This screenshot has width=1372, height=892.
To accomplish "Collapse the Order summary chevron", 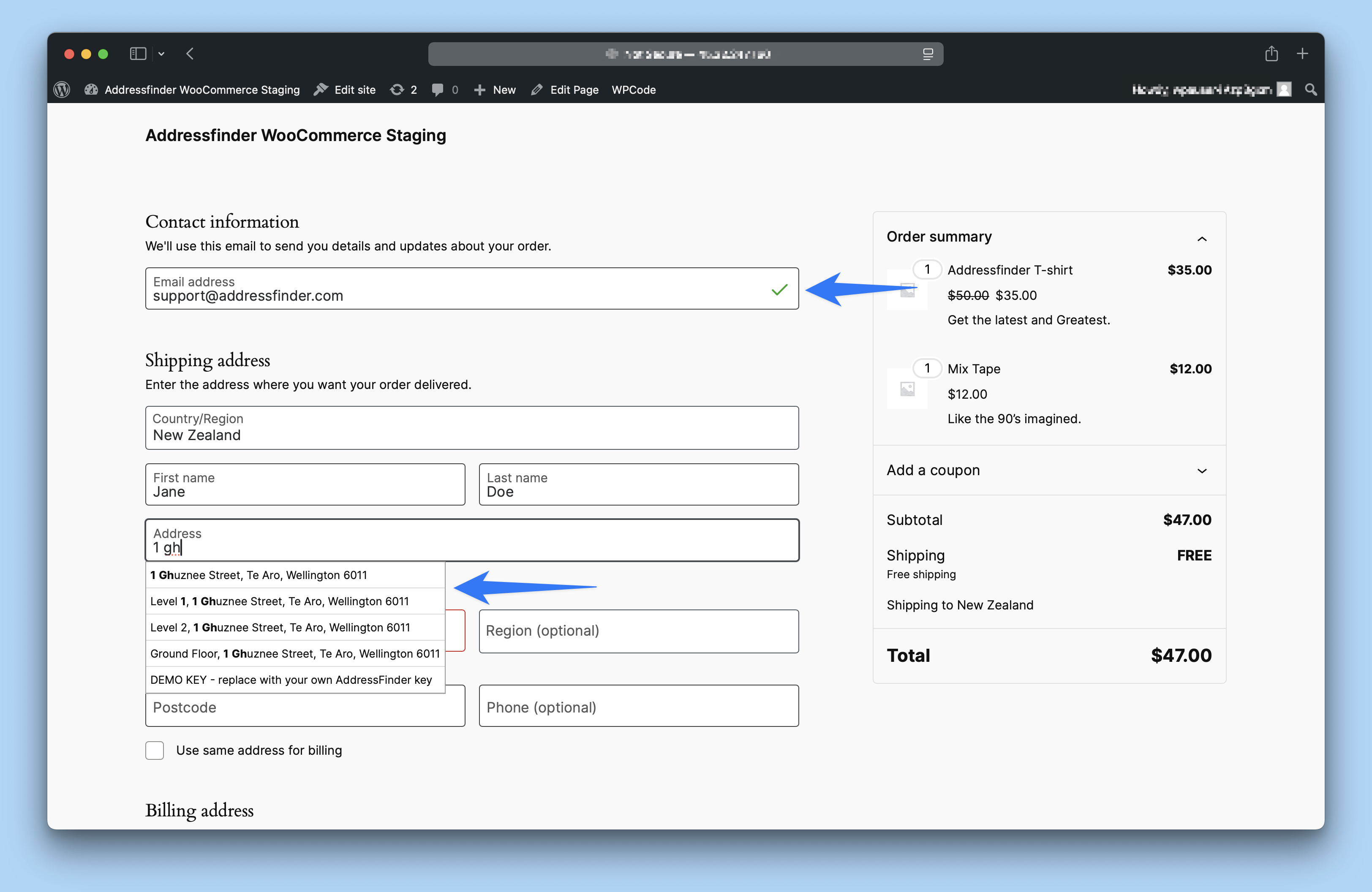I will [x=1202, y=239].
